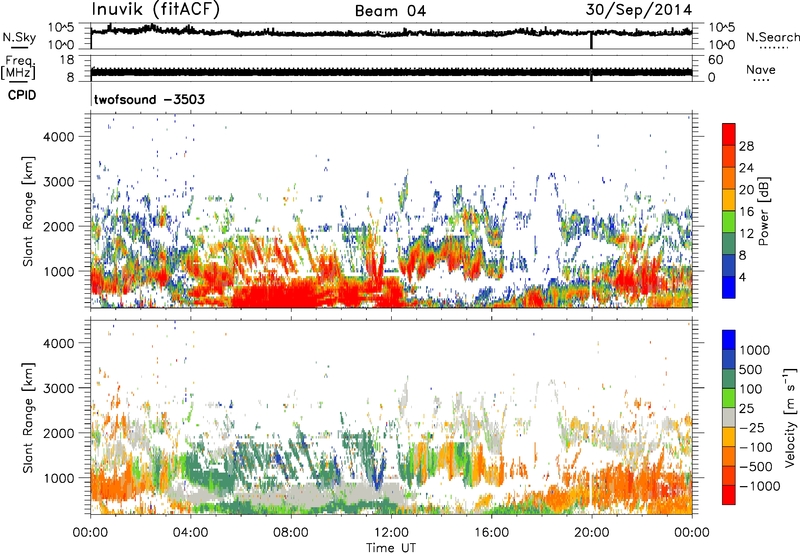The width and height of the screenshot is (800, 554).
Task: Click the gray segment of velocity colorbar
Action: pos(729,418)
